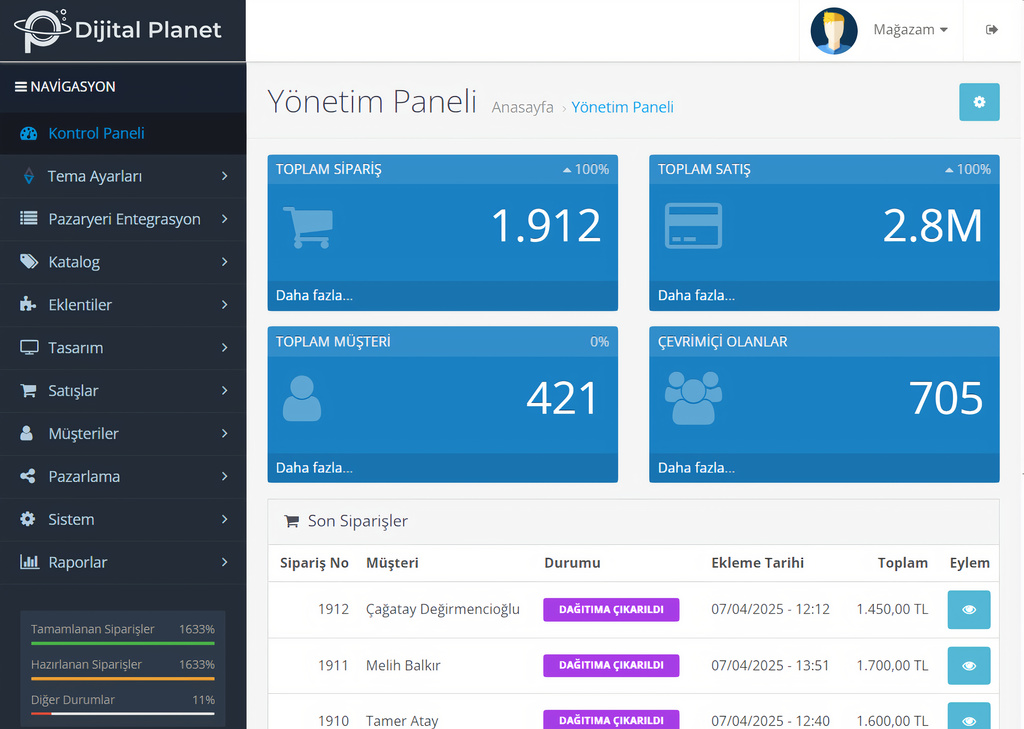Screen dimensions: 1024x729
Task: Expand the Katalog menu chevron
Action: [224, 262]
